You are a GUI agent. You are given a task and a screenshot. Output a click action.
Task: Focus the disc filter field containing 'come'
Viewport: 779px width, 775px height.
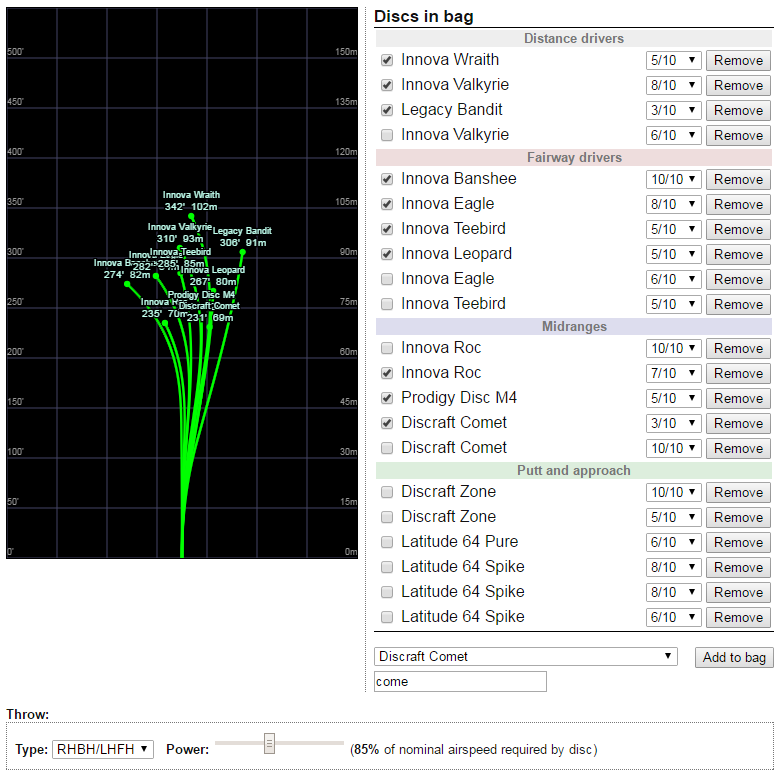(x=460, y=681)
